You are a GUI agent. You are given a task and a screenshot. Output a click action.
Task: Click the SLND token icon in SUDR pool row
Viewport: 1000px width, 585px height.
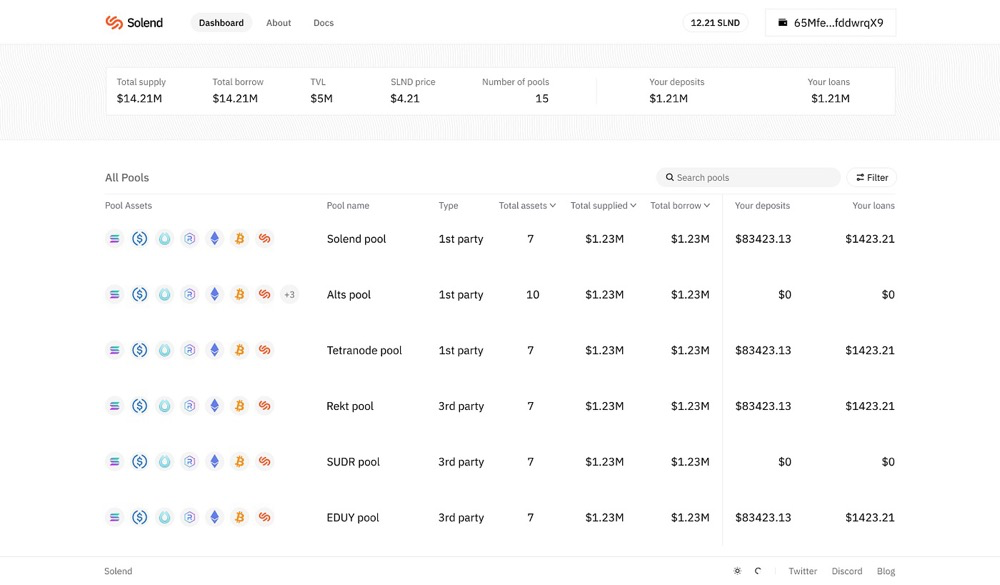pyautogui.click(x=265, y=461)
